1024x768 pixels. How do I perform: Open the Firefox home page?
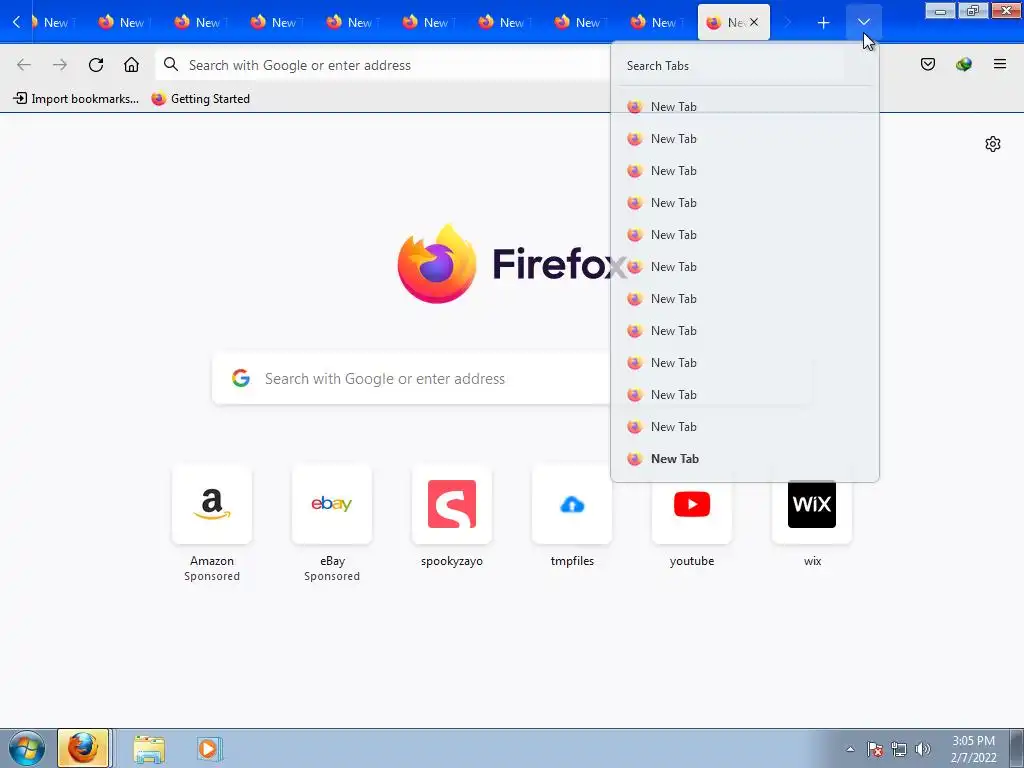[131, 65]
